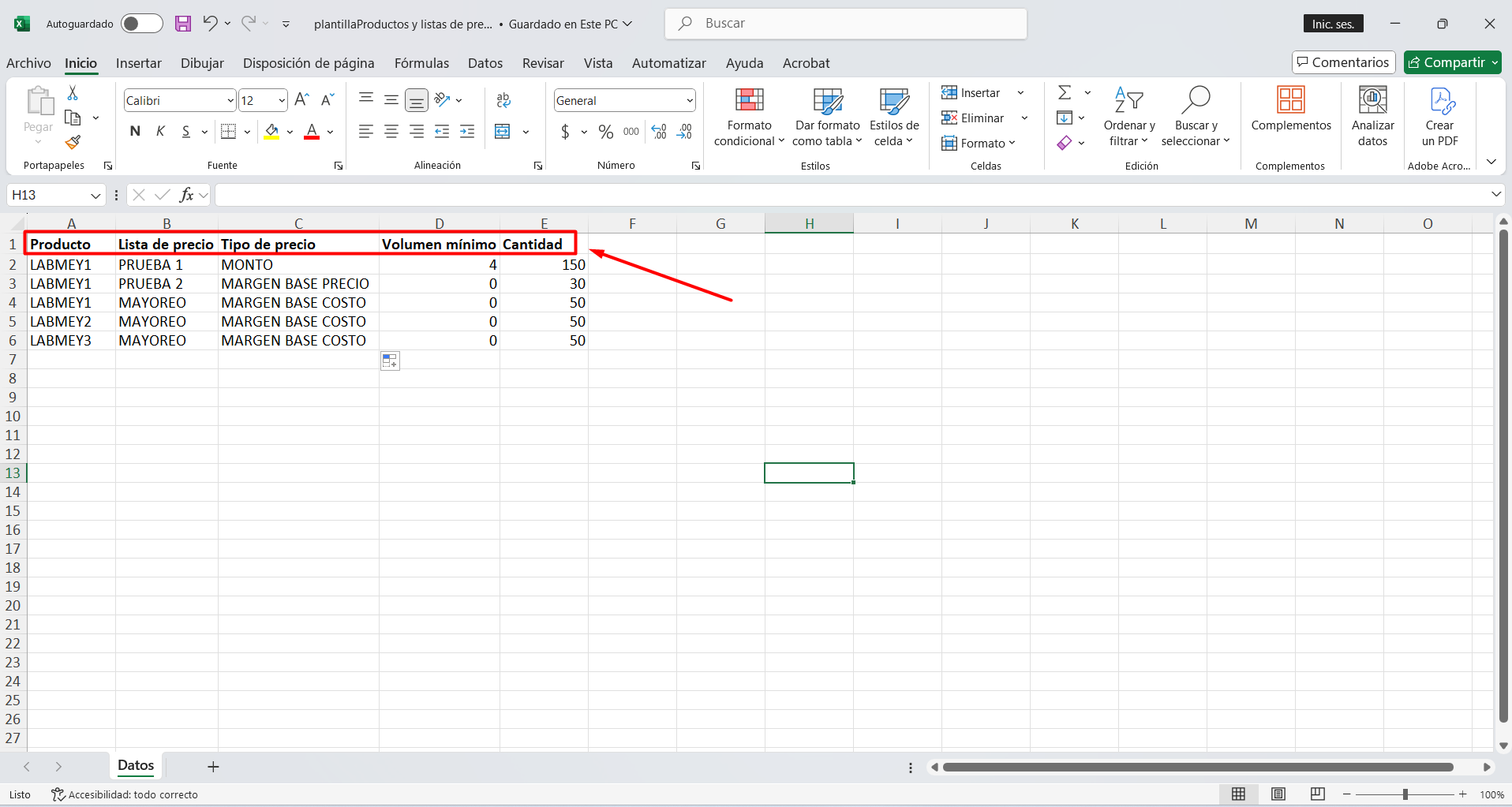
Task: Expand the General number format dropdown
Action: 689,101
